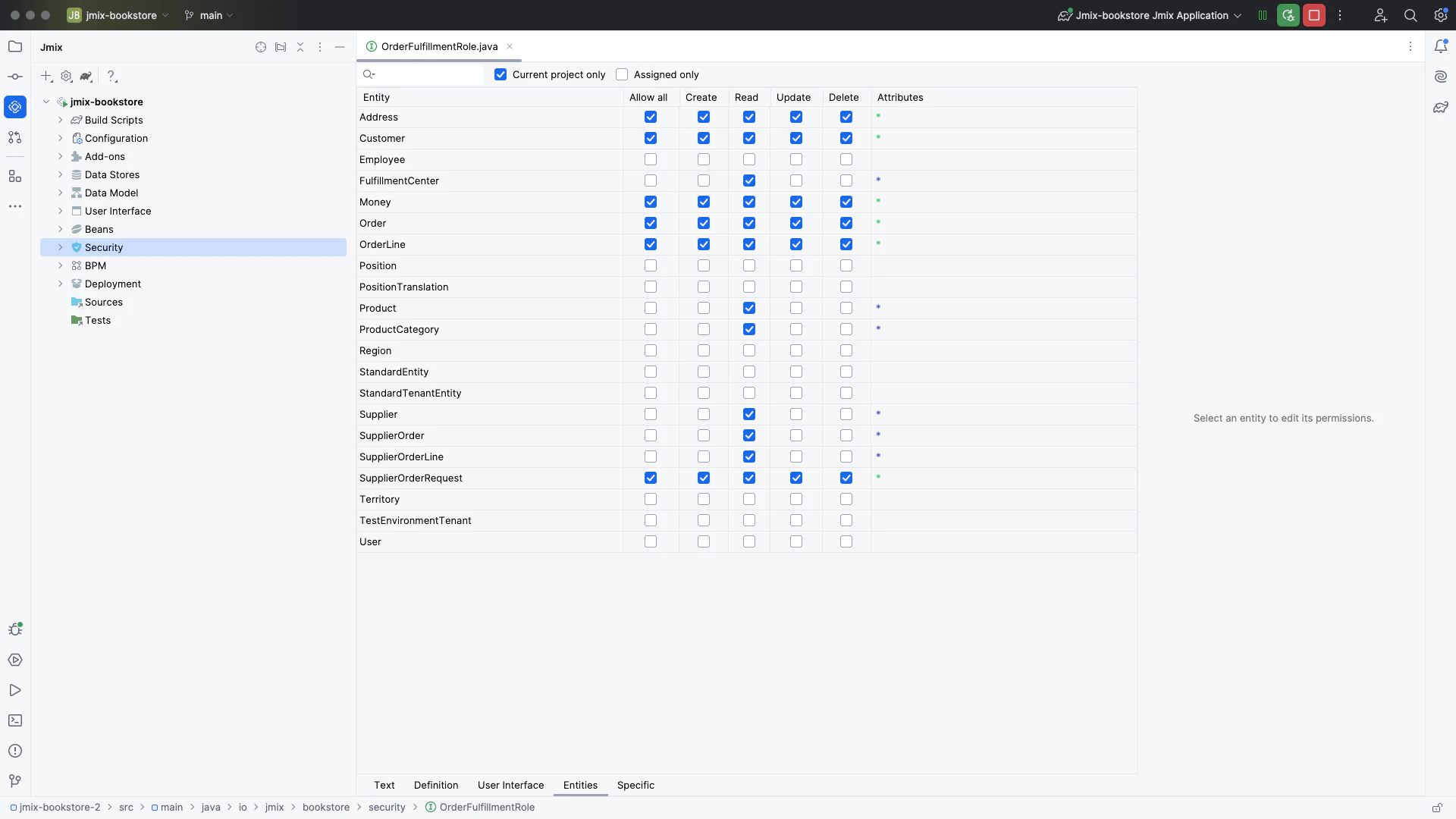
Task: Open src in the breadcrumb bar
Action: (127, 807)
